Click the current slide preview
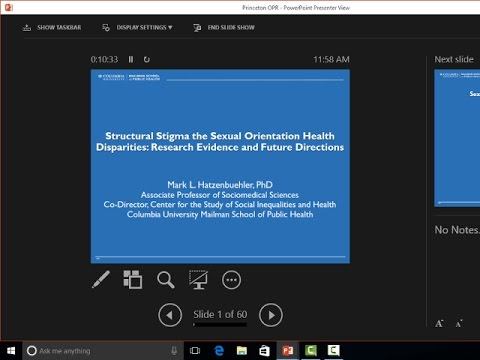The image size is (480, 360). 220,166
